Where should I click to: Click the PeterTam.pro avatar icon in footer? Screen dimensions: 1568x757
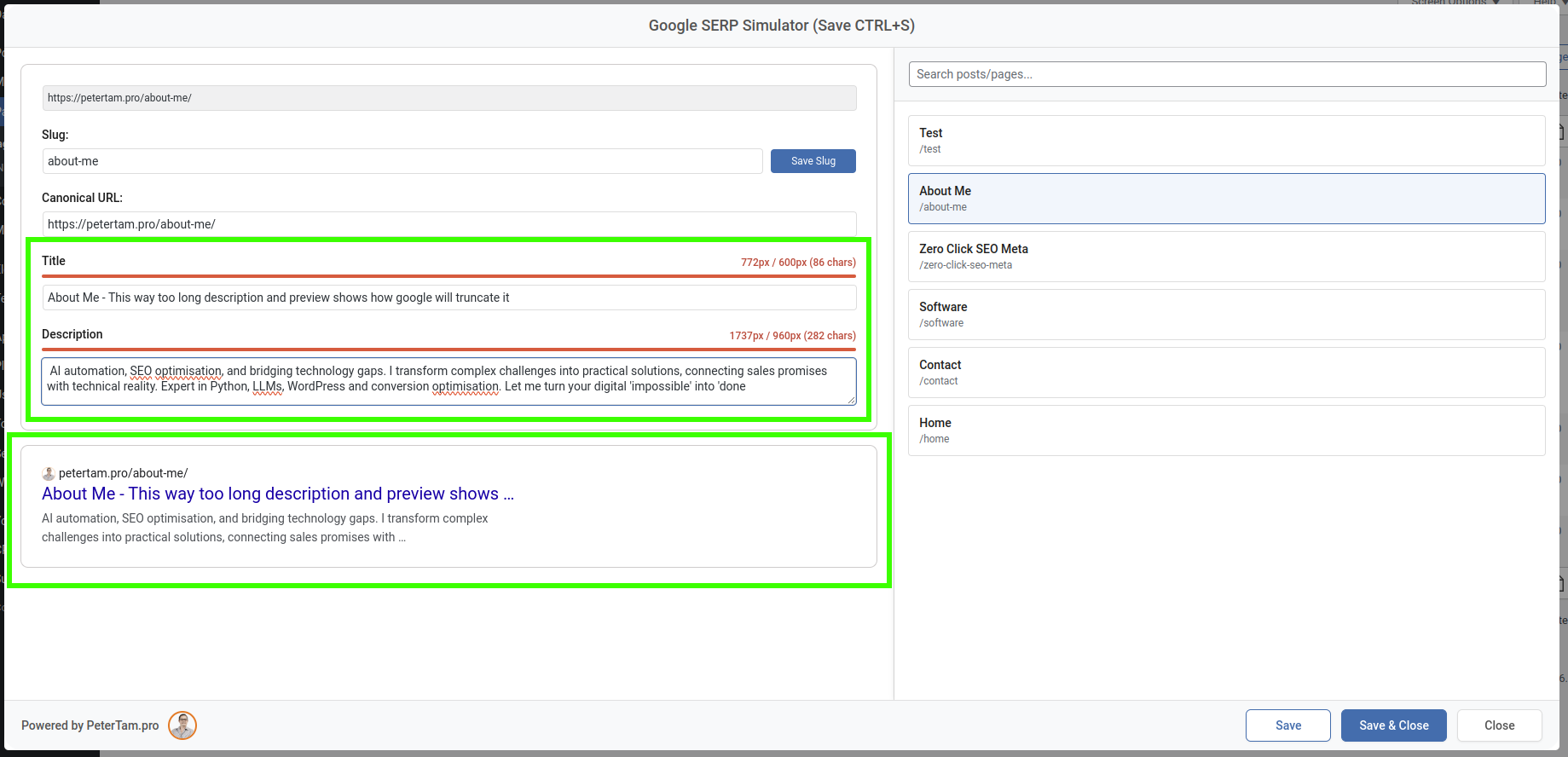[x=182, y=725]
